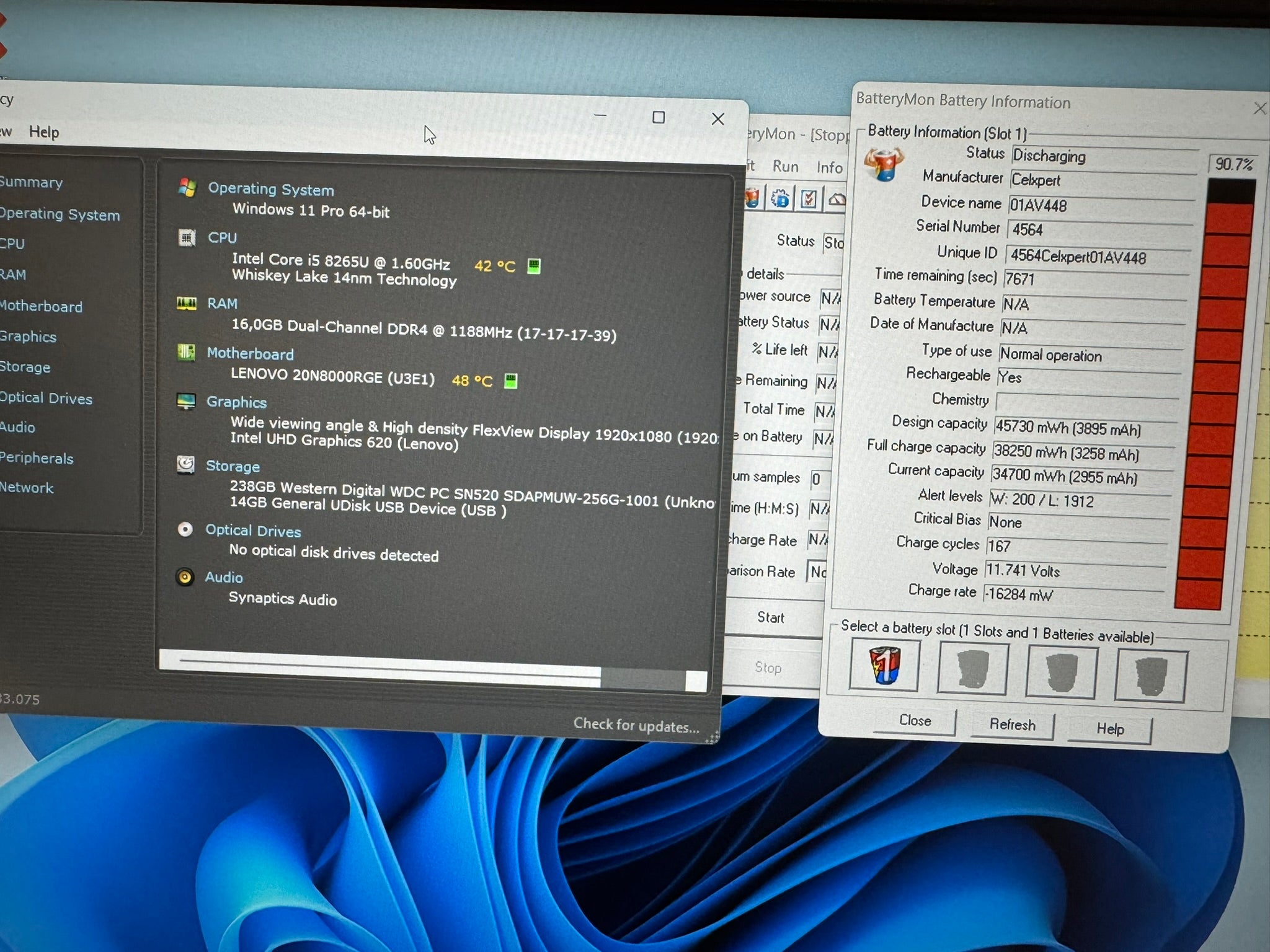Image resolution: width=1270 pixels, height=952 pixels.
Task: Click the Full charge capacity value 38250 mWh
Action: point(1083,453)
